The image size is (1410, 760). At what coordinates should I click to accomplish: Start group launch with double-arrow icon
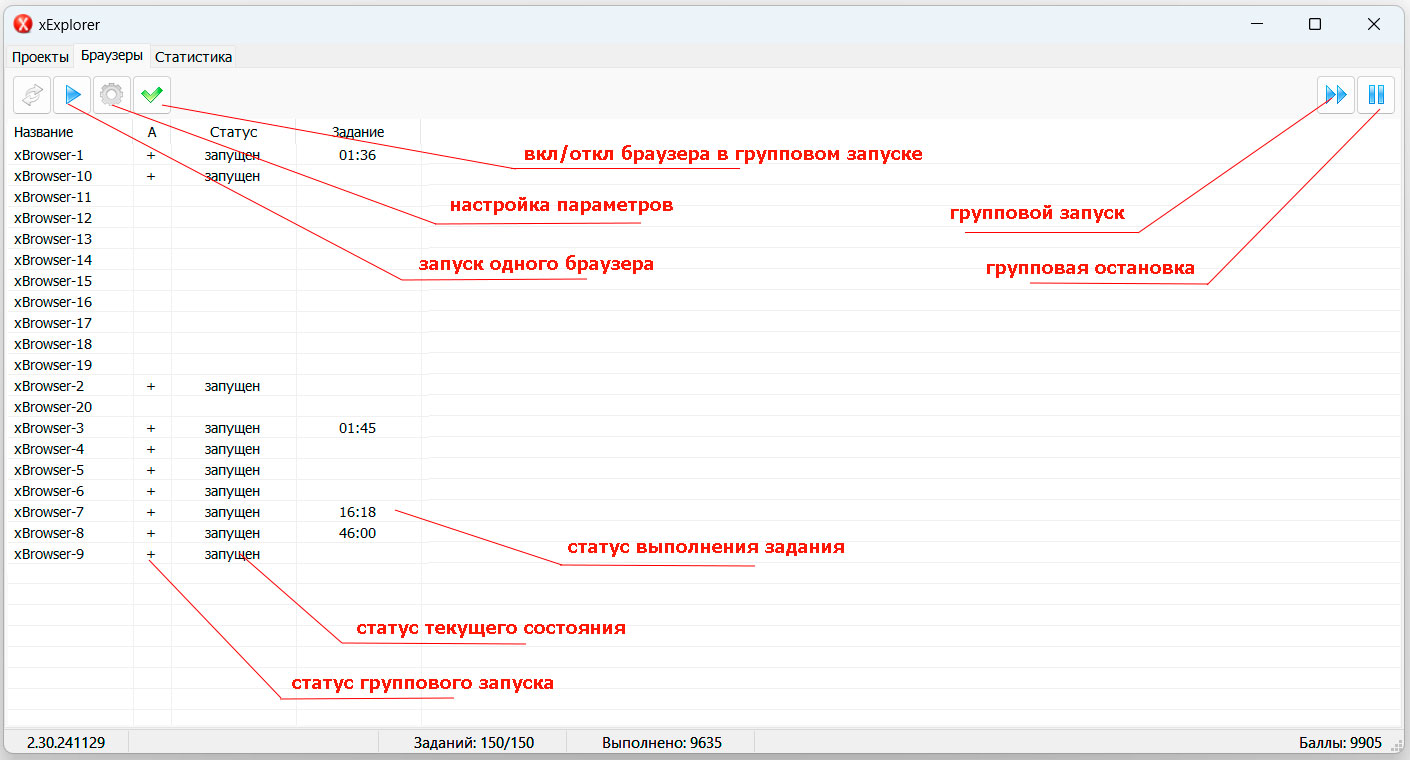[1336, 95]
